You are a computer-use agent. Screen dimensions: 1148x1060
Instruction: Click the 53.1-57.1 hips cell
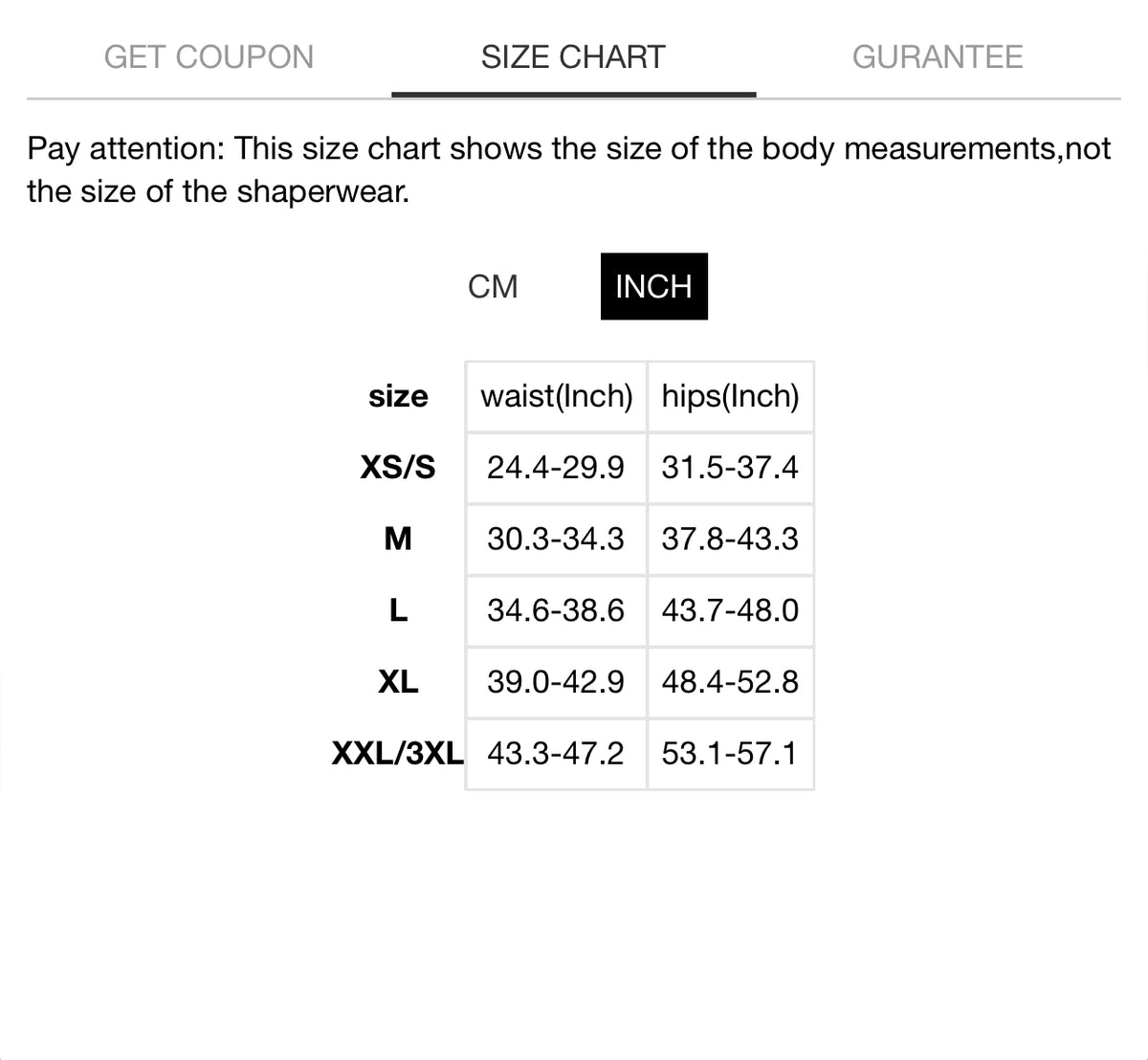730,754
